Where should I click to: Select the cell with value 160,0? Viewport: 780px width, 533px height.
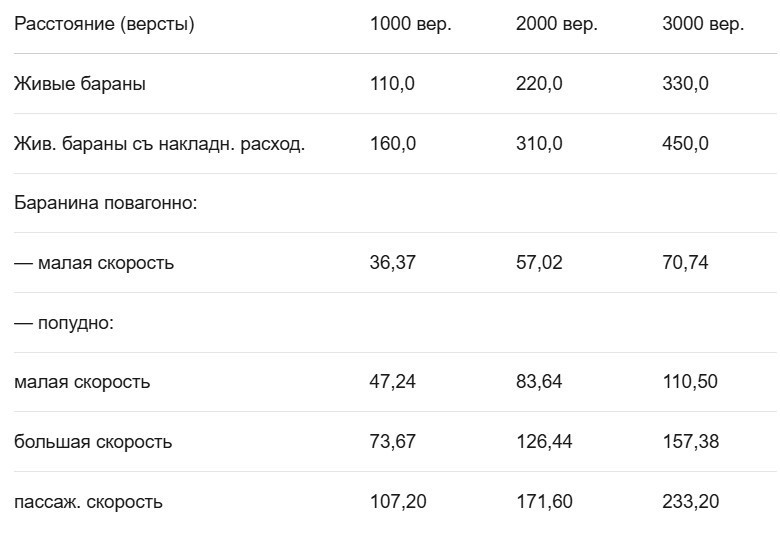tap(393, 144)
